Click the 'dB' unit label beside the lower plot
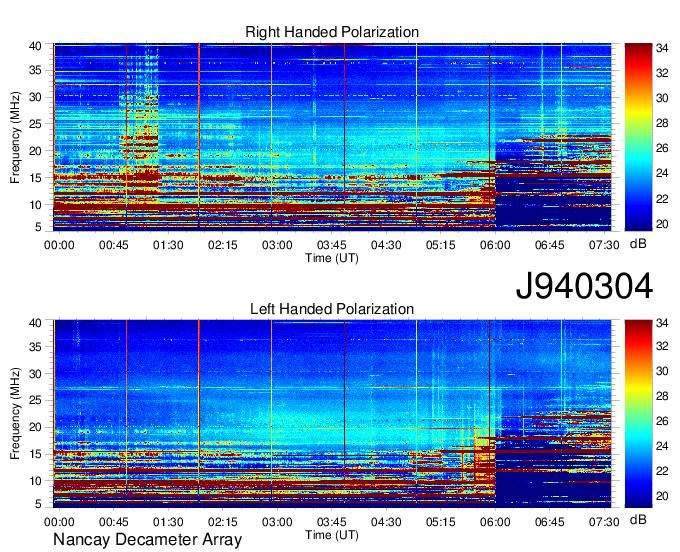680x552 pixels. 638,519
